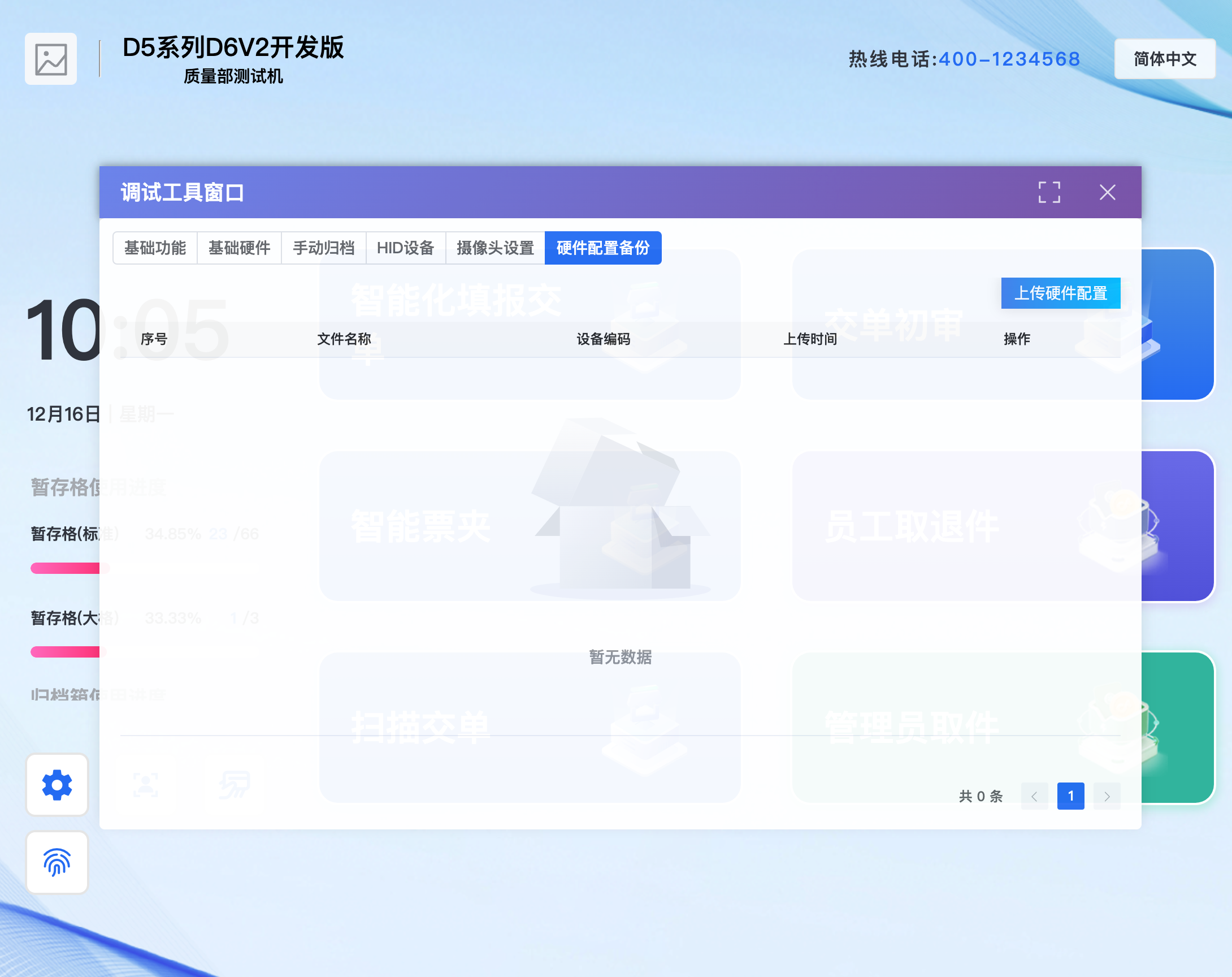This screenshot has width=1232, height=977.
Task: Click the 文件名称 column header
Action: [x=344, y=339]
